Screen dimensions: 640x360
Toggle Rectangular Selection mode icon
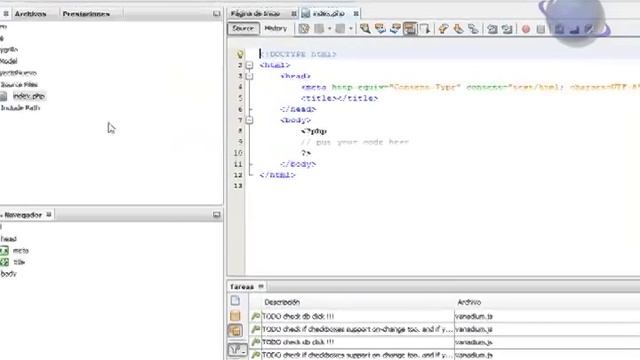point(424,29)
